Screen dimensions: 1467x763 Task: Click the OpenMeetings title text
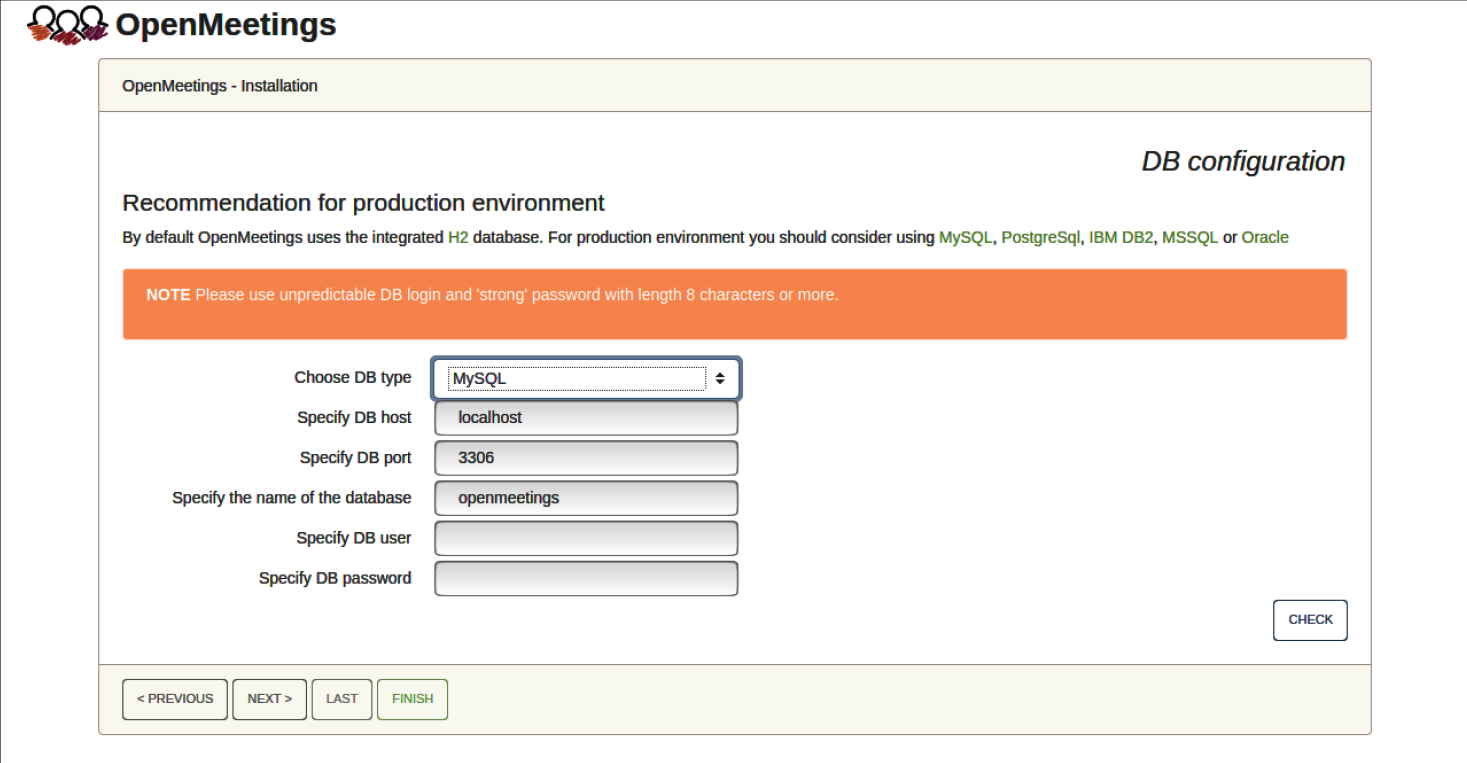tap(226, 25)
